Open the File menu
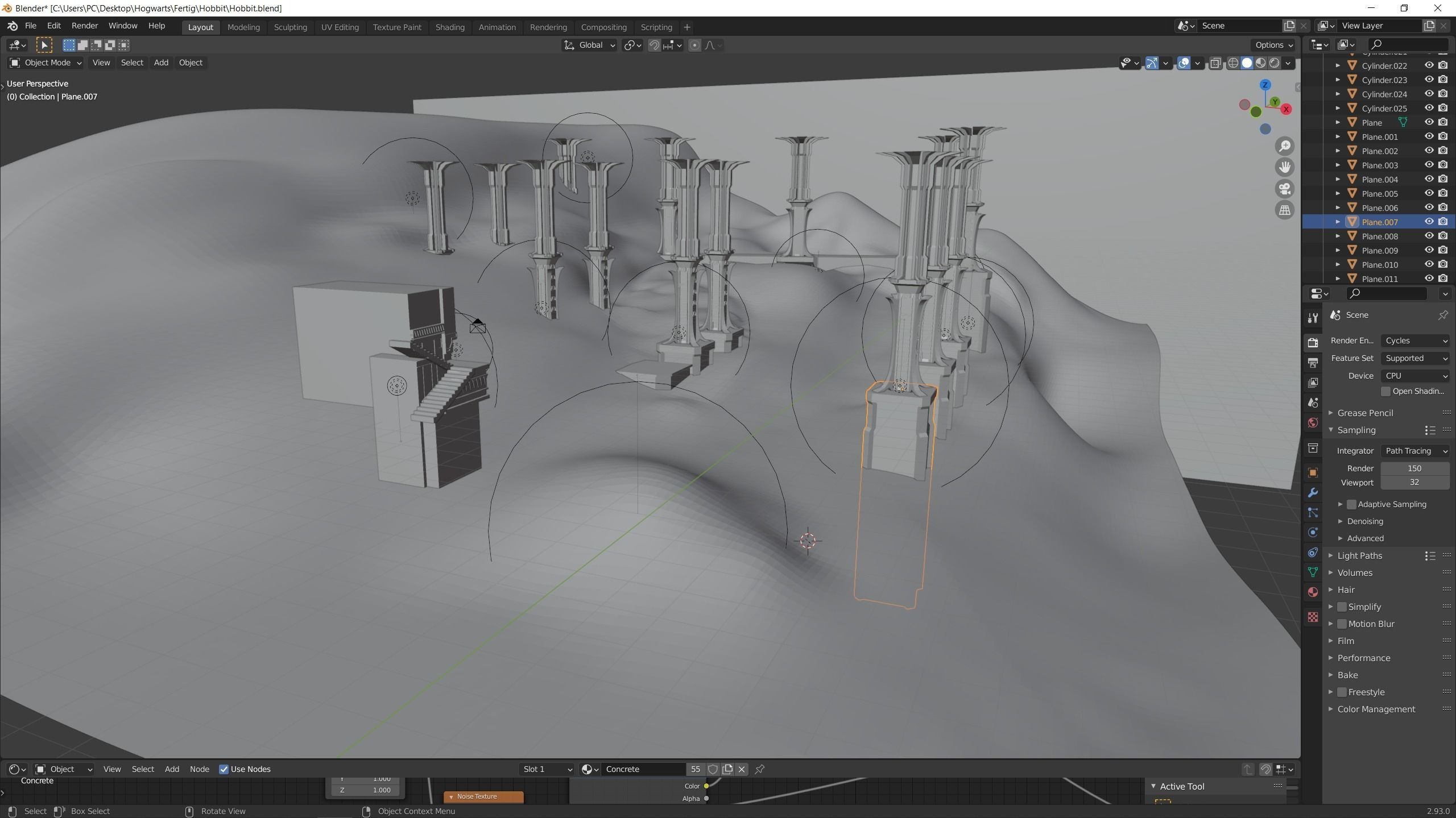 click(31, 26)
